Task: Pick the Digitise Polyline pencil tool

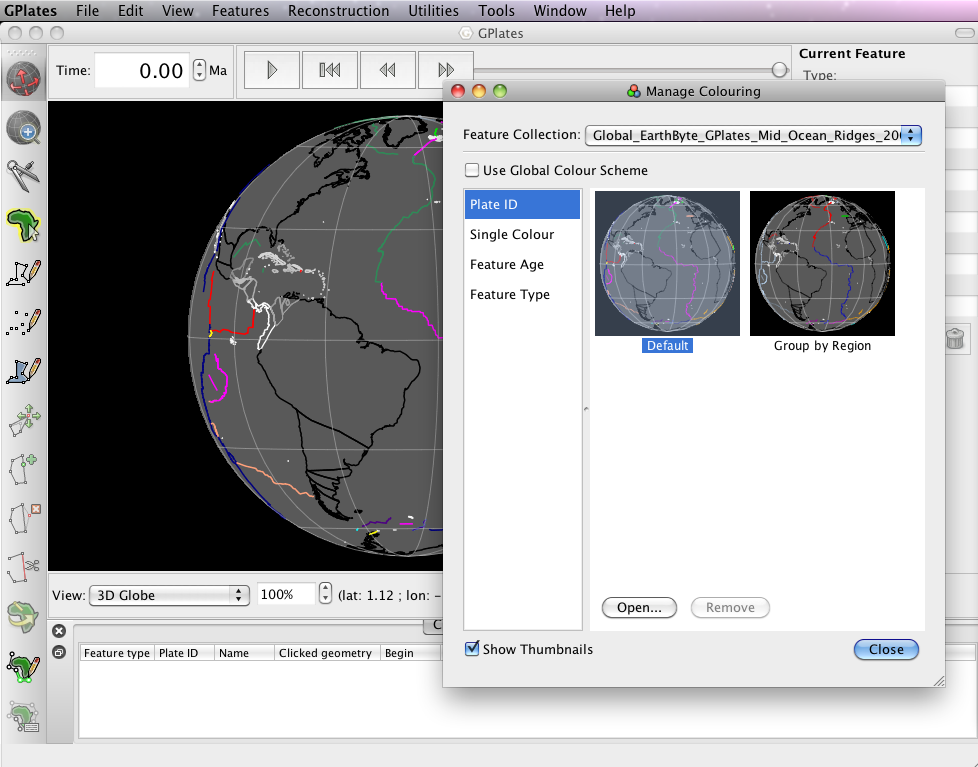Action: click(24, 272)
